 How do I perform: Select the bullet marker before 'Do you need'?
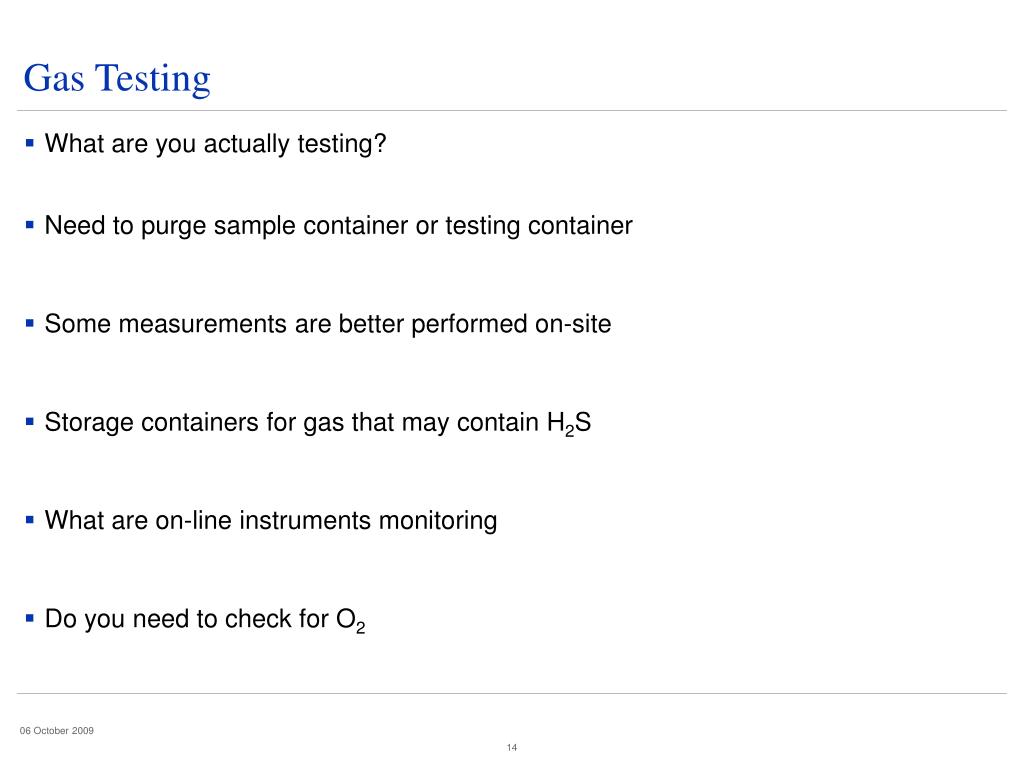point(29,618)
